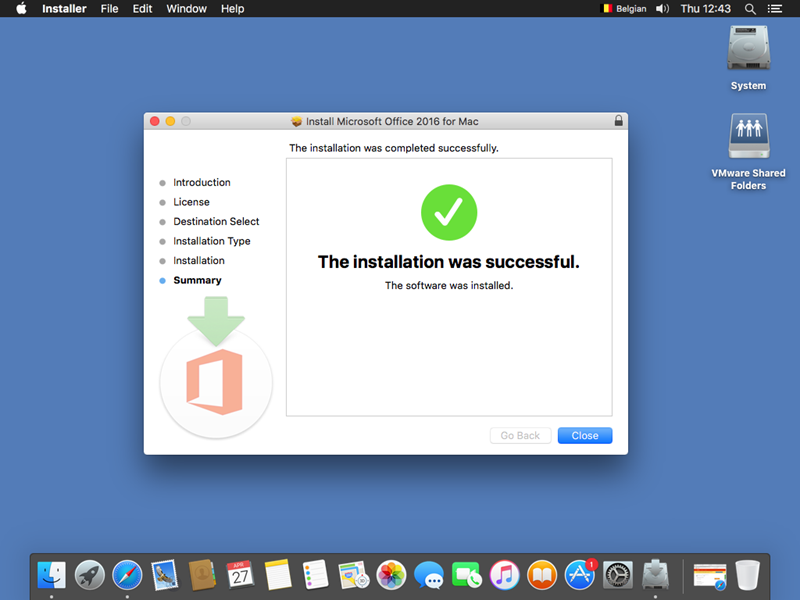Open Mail stamp icon in dock
Viewport: 800px width, 600px height.
pyautogui.click(x=165, y=575)
